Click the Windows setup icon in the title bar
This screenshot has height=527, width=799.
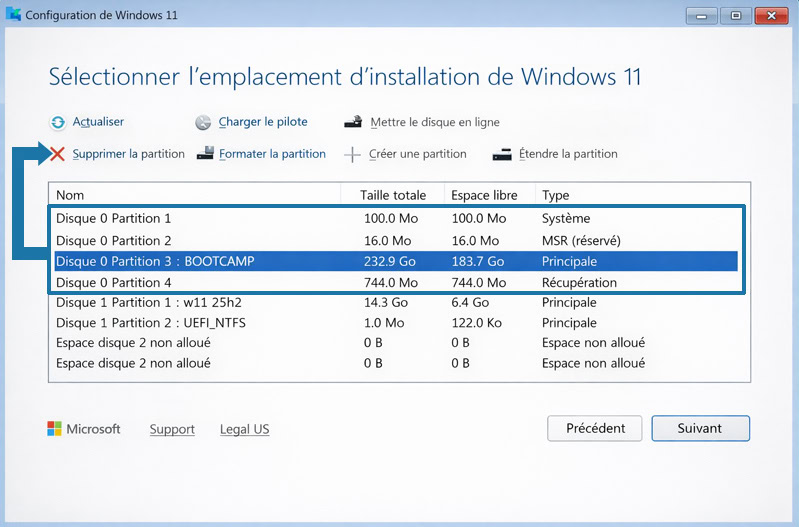pos(13,14)
